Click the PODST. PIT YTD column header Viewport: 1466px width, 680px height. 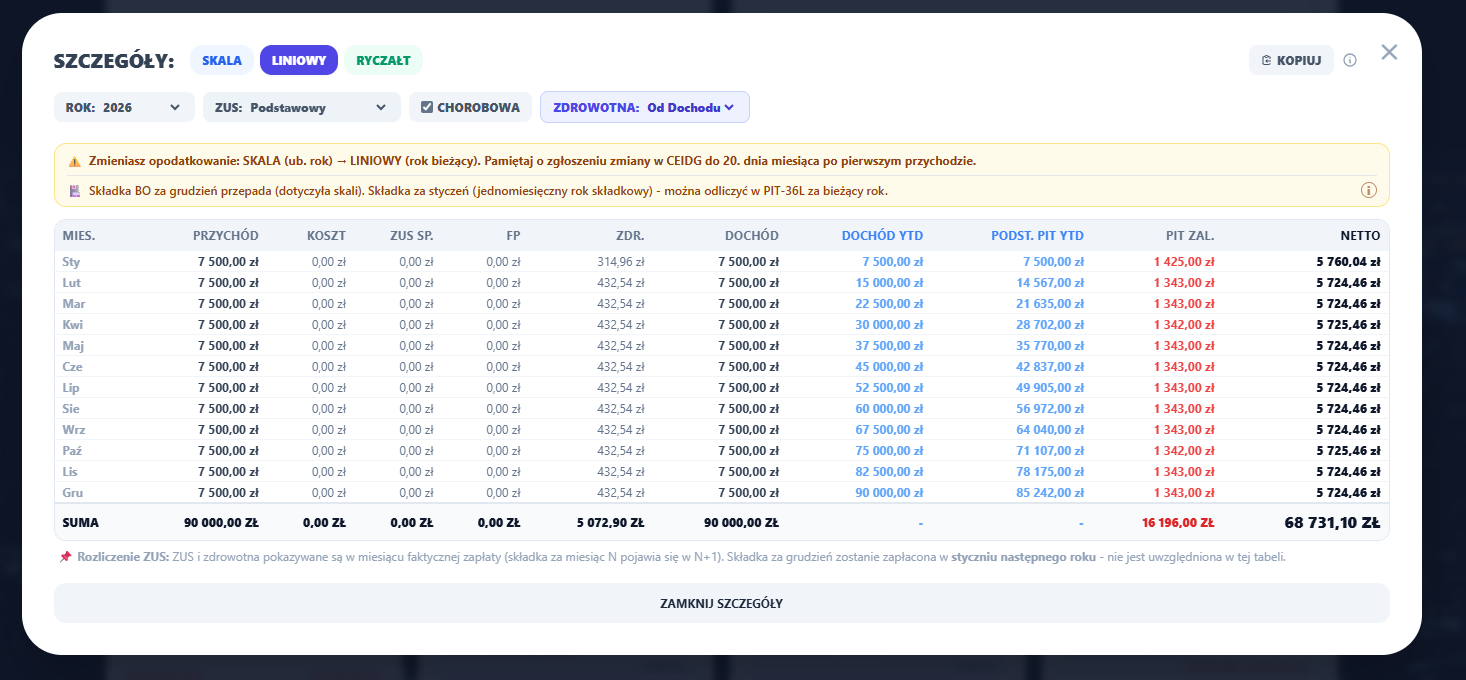(1037, 236)
